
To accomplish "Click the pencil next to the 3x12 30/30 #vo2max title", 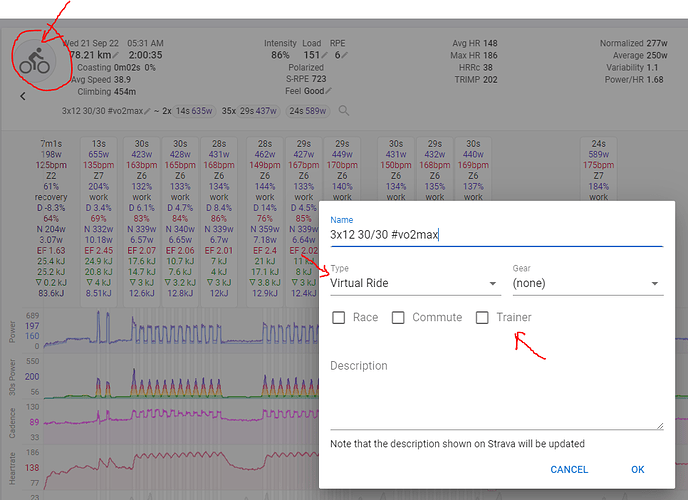I will pyautogui.click(x=147, y=111).
